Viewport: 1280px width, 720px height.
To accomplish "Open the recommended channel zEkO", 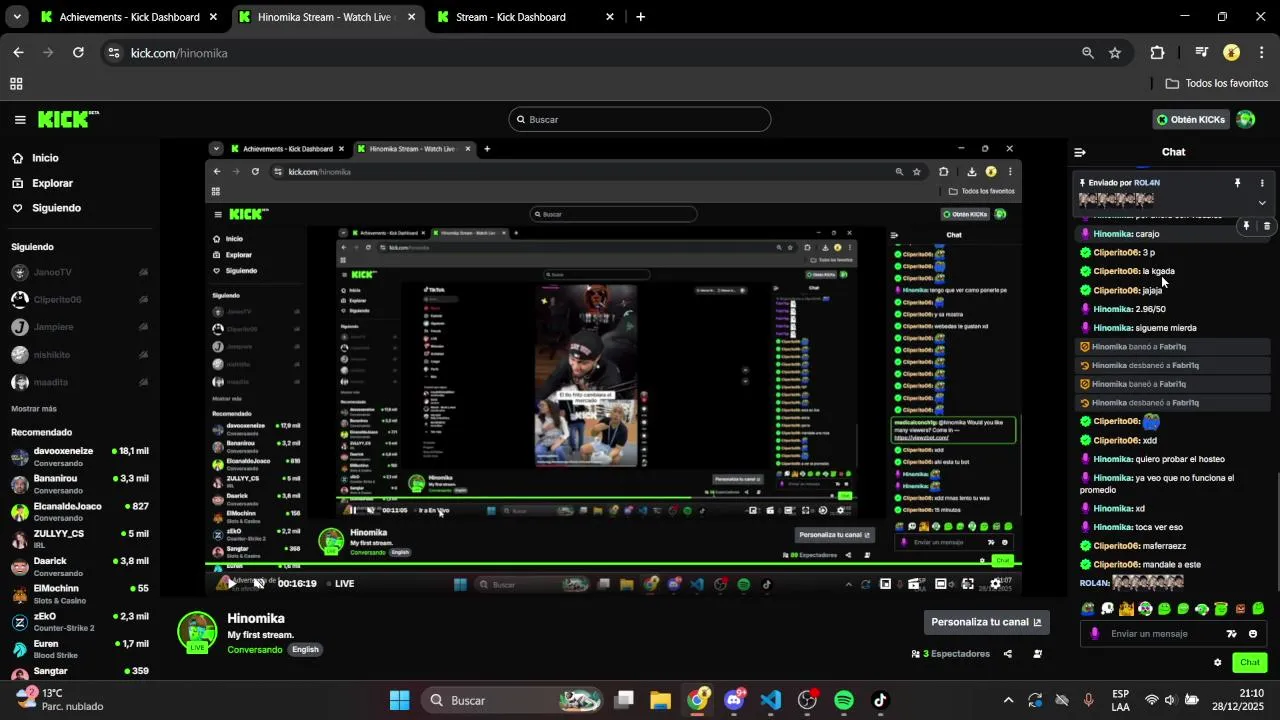I will [80, 621].
